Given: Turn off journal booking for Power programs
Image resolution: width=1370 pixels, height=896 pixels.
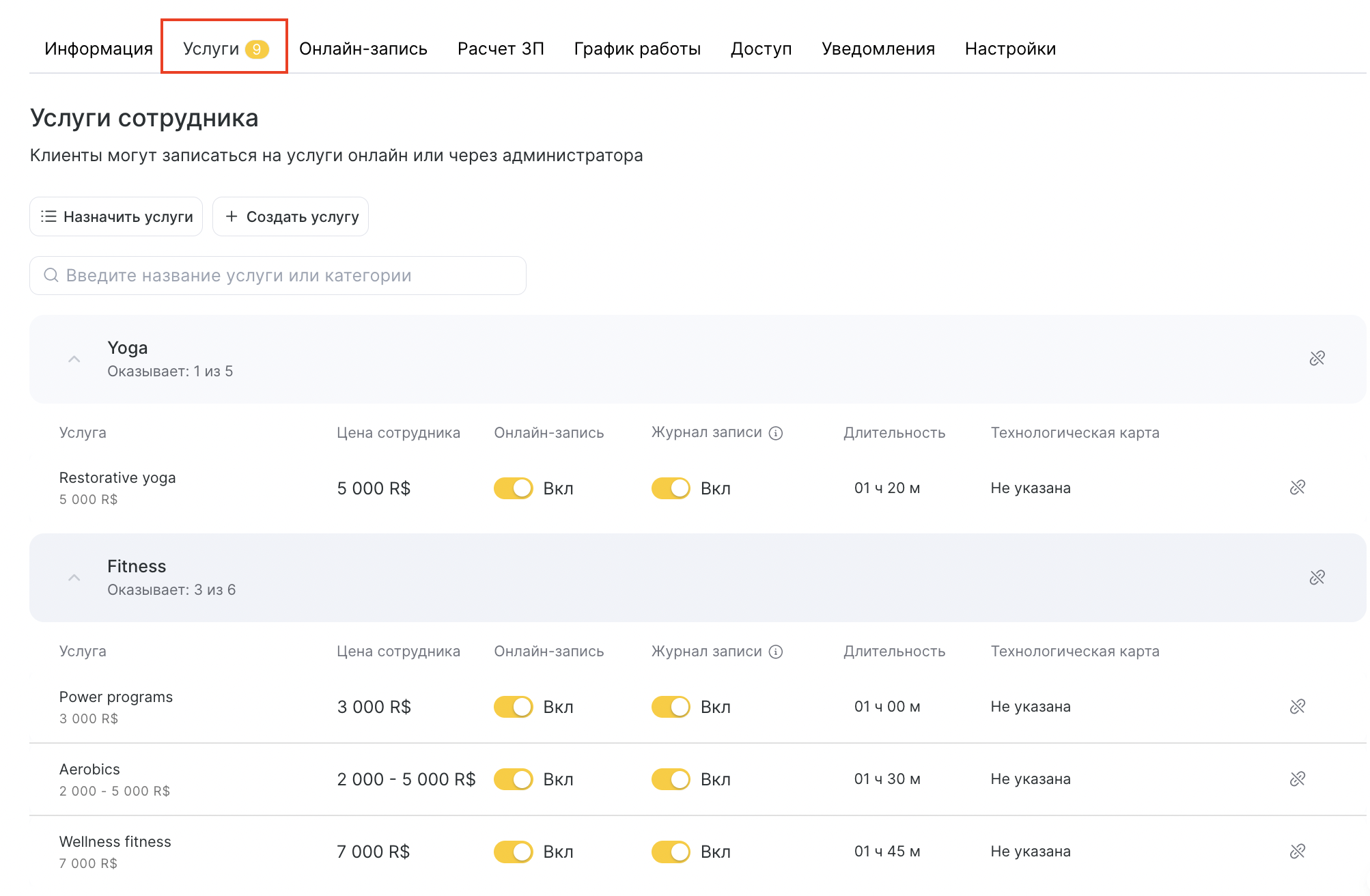Looking at the screenshot, I should click(671, 707).
